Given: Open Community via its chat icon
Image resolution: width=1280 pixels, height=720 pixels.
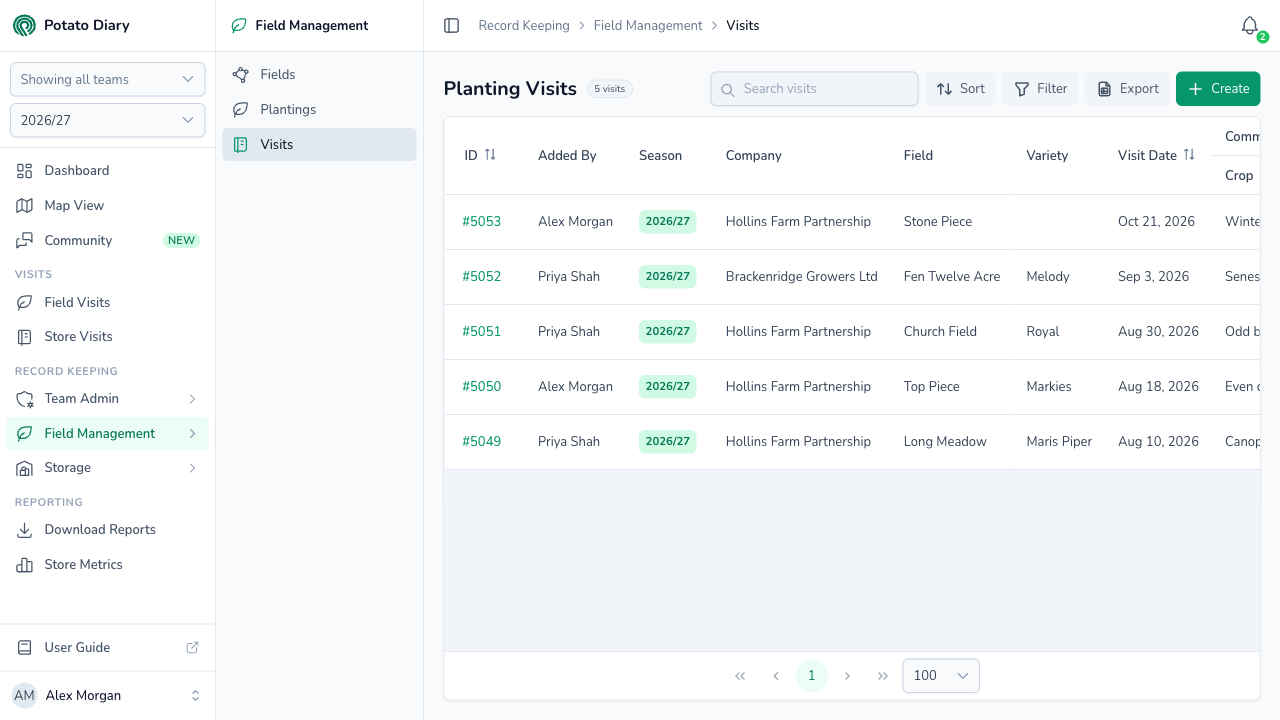Looking at the screenshot, I should [25, 240].
